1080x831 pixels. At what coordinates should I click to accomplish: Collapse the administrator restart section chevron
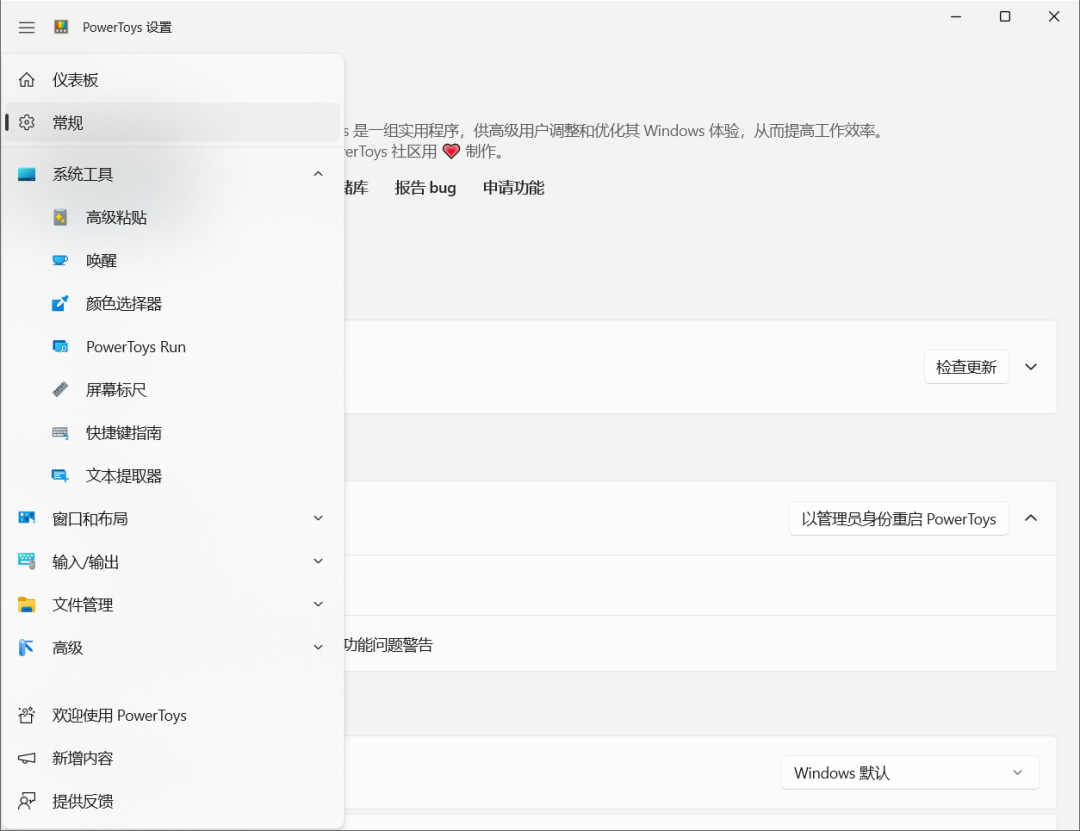click(1031, 518)
